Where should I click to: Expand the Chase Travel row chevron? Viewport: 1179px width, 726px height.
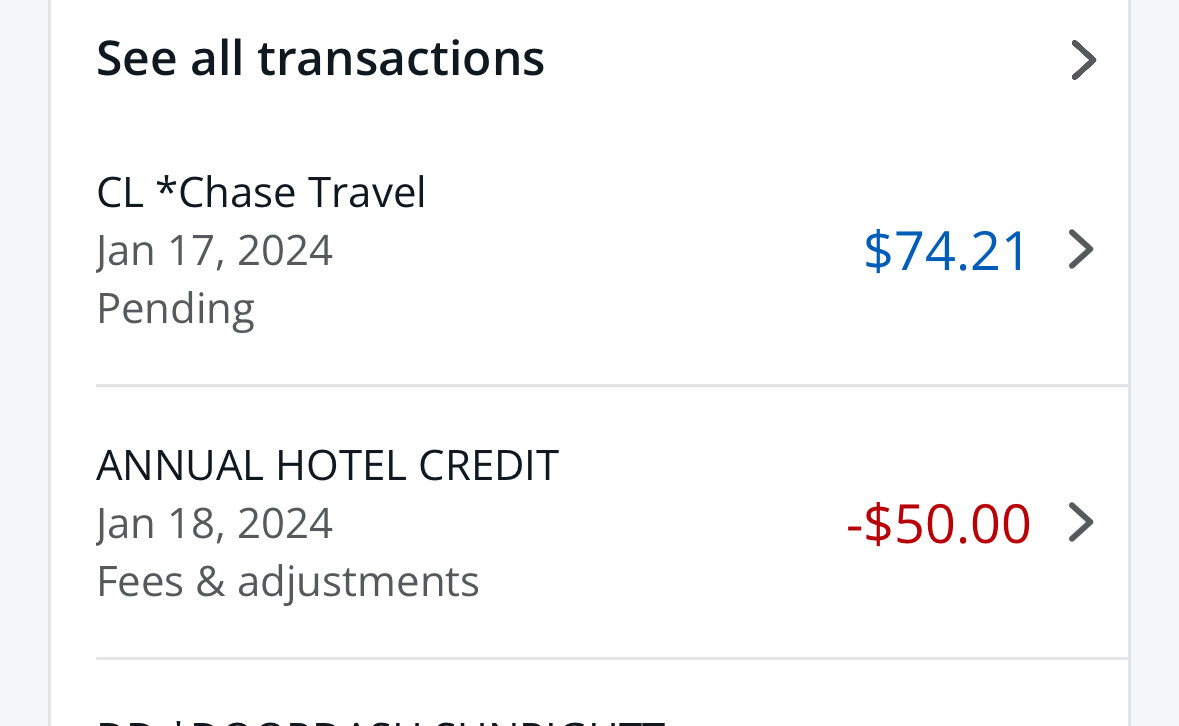point(1081,250)
